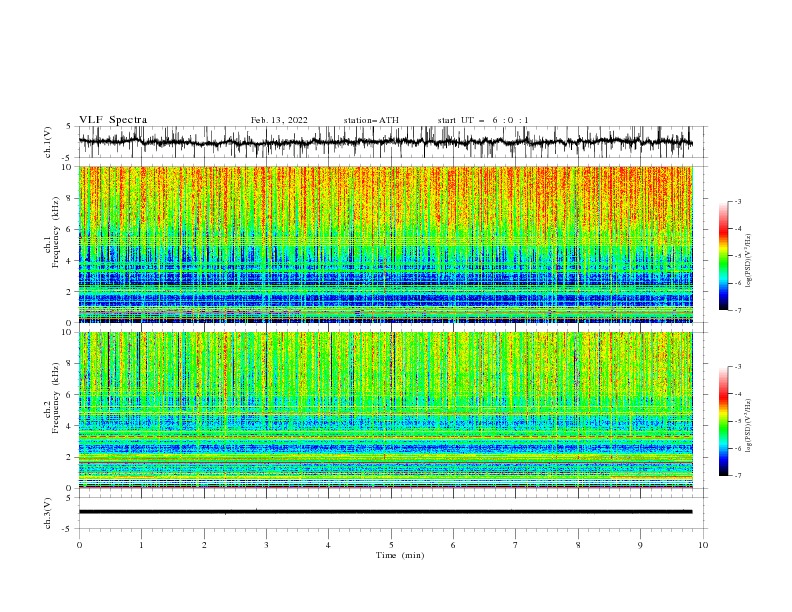Click the "0" tick on the Time axis

[79, 545]
